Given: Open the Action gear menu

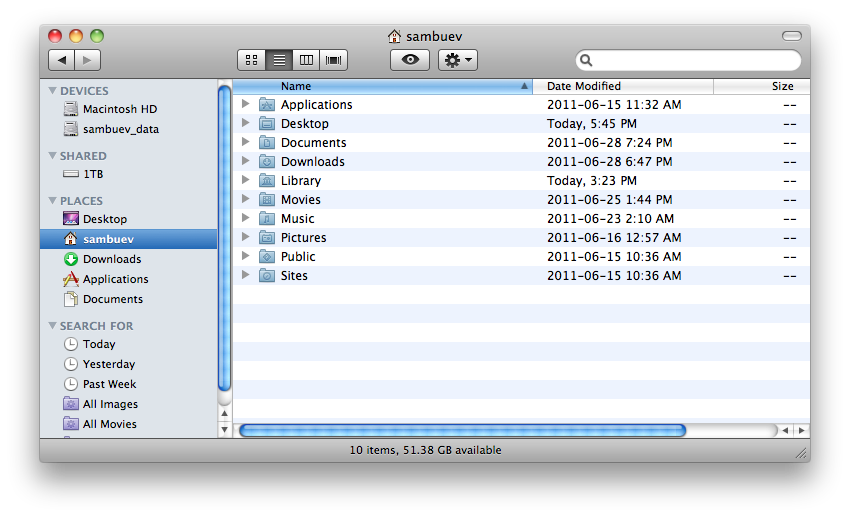Looking at the screenshot, I should (458, 60).
